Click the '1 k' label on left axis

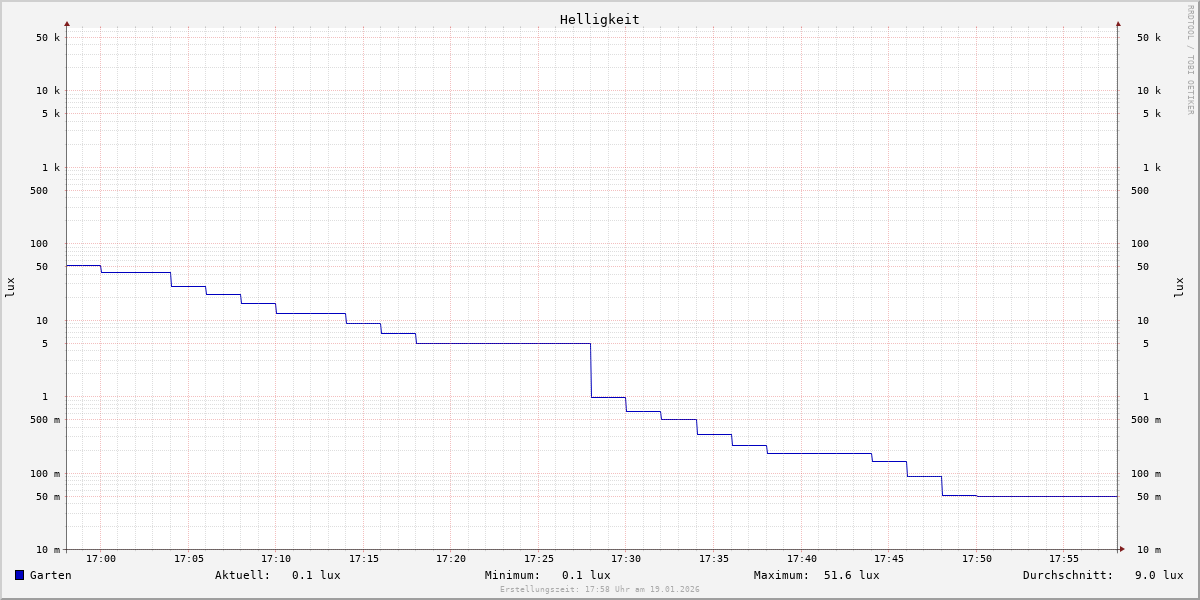click(51, 168)
